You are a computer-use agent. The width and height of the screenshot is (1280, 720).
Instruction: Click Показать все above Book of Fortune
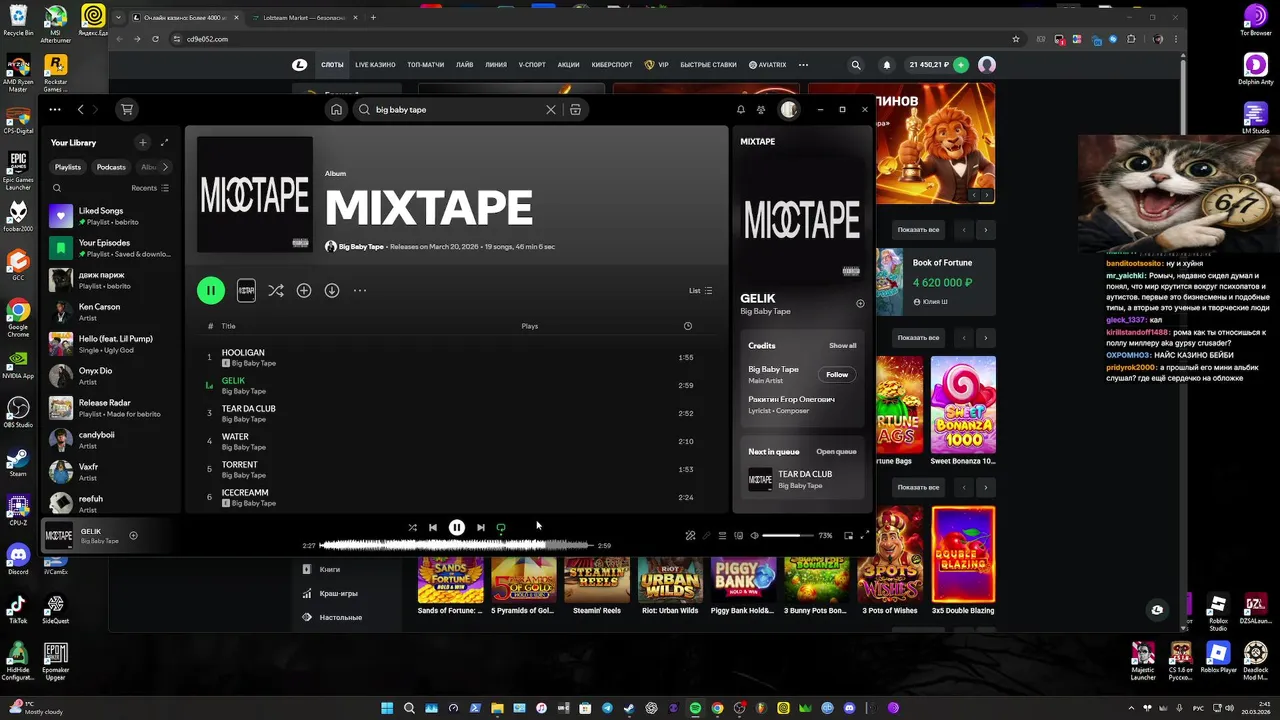click(918, 230)
